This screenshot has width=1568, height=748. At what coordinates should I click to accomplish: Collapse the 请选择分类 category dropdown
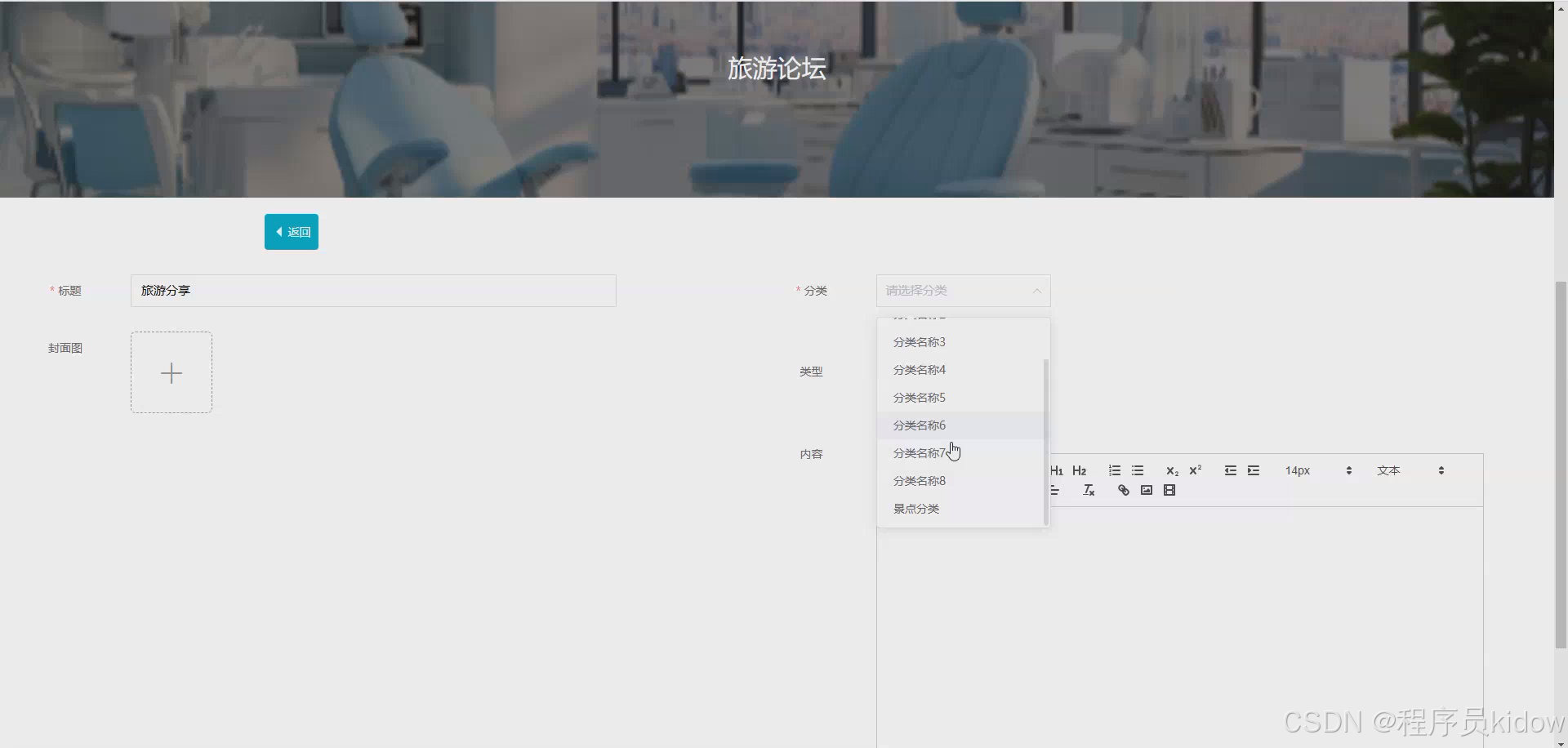[x=1036, y=291]
